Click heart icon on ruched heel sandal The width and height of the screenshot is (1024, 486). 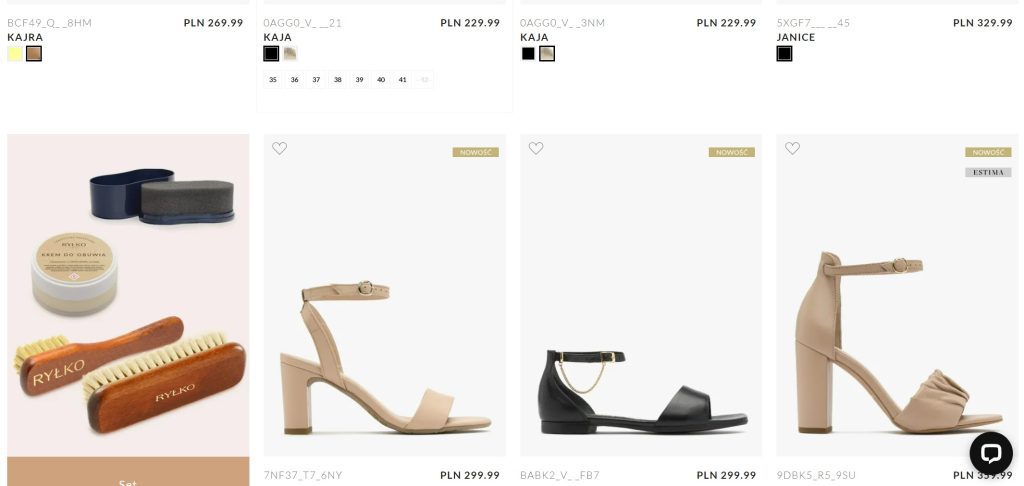click(x=792, y=148)
